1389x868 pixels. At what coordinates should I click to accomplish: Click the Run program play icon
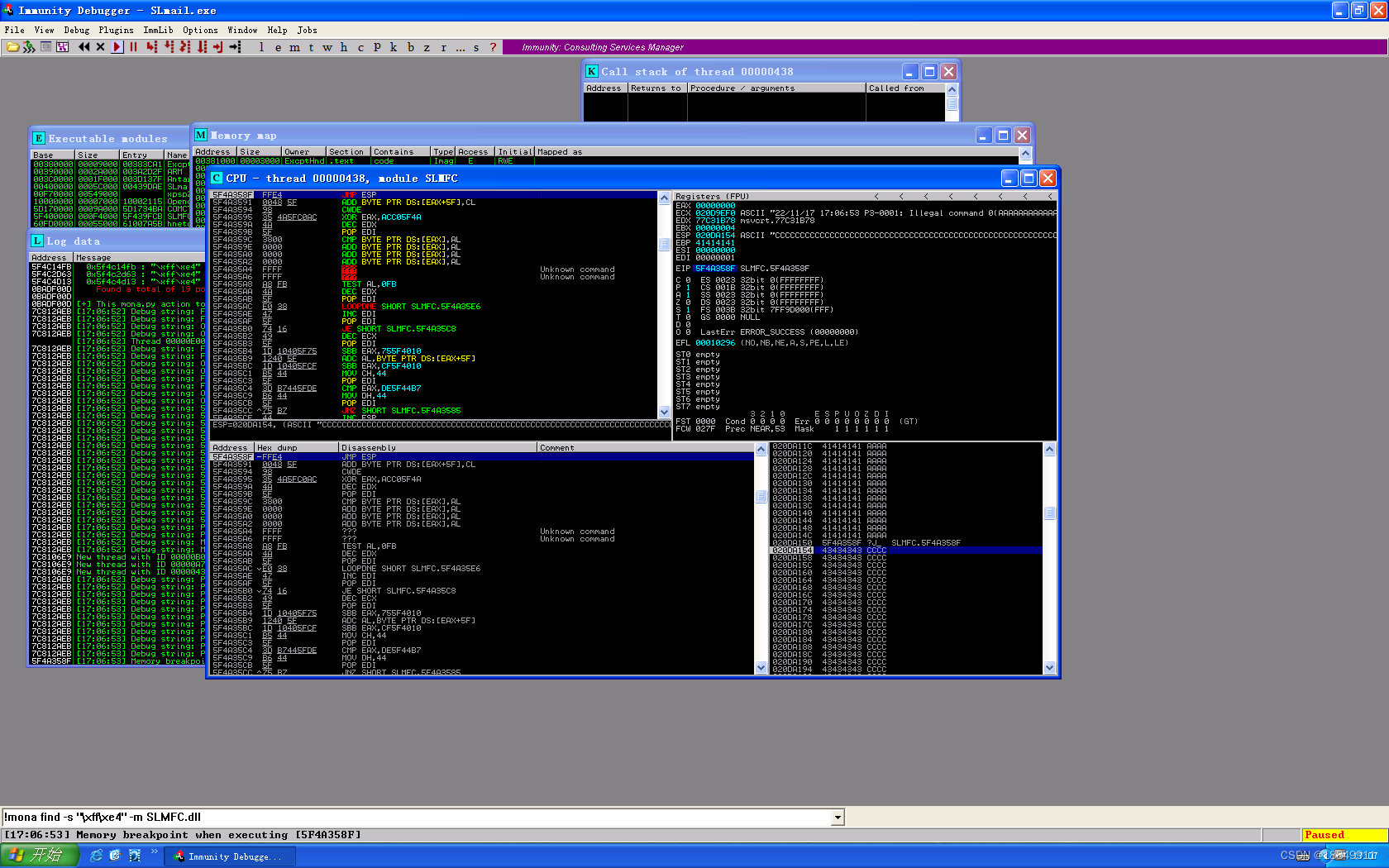(117, 47)
